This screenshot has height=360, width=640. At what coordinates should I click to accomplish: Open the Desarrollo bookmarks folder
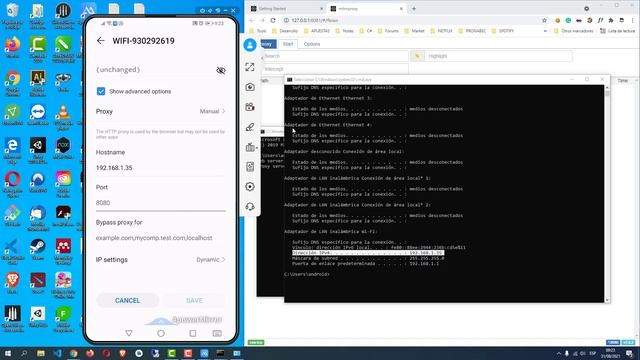click(285, 31)
